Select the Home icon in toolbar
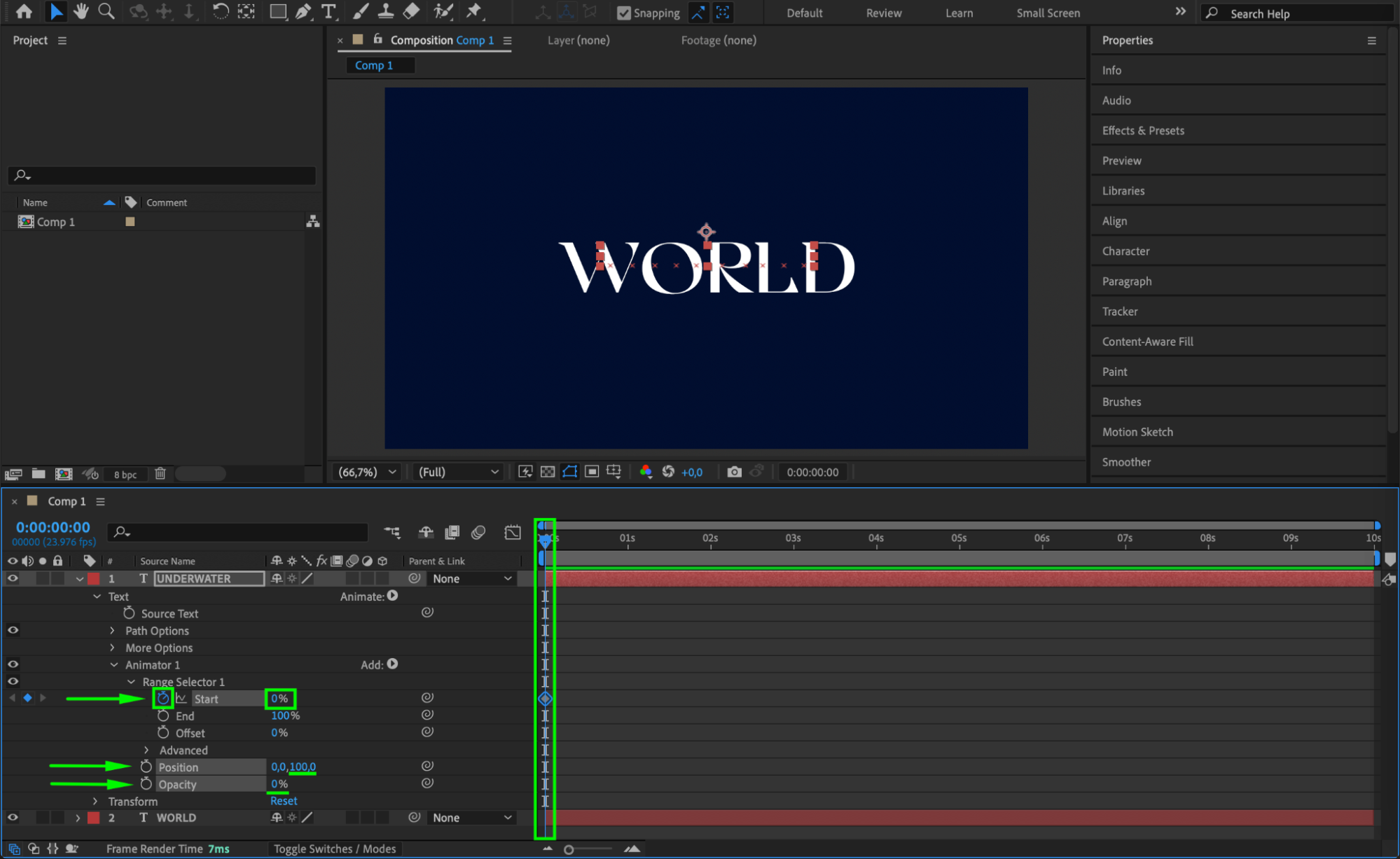1400x859 pixels. 24,11
